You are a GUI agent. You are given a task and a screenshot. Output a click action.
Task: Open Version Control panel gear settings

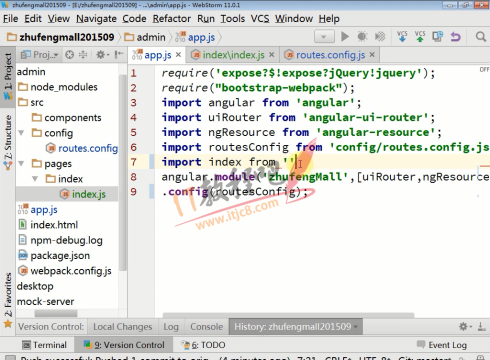(x=465, y=326)
